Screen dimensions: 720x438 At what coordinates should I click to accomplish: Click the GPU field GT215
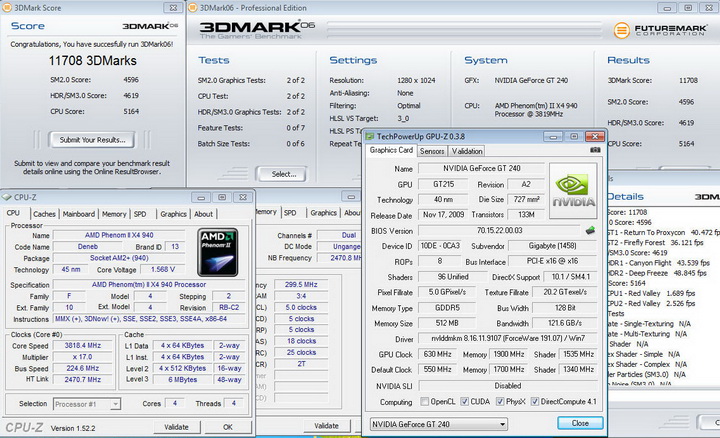pyautogui.click(x=443, y=184)
